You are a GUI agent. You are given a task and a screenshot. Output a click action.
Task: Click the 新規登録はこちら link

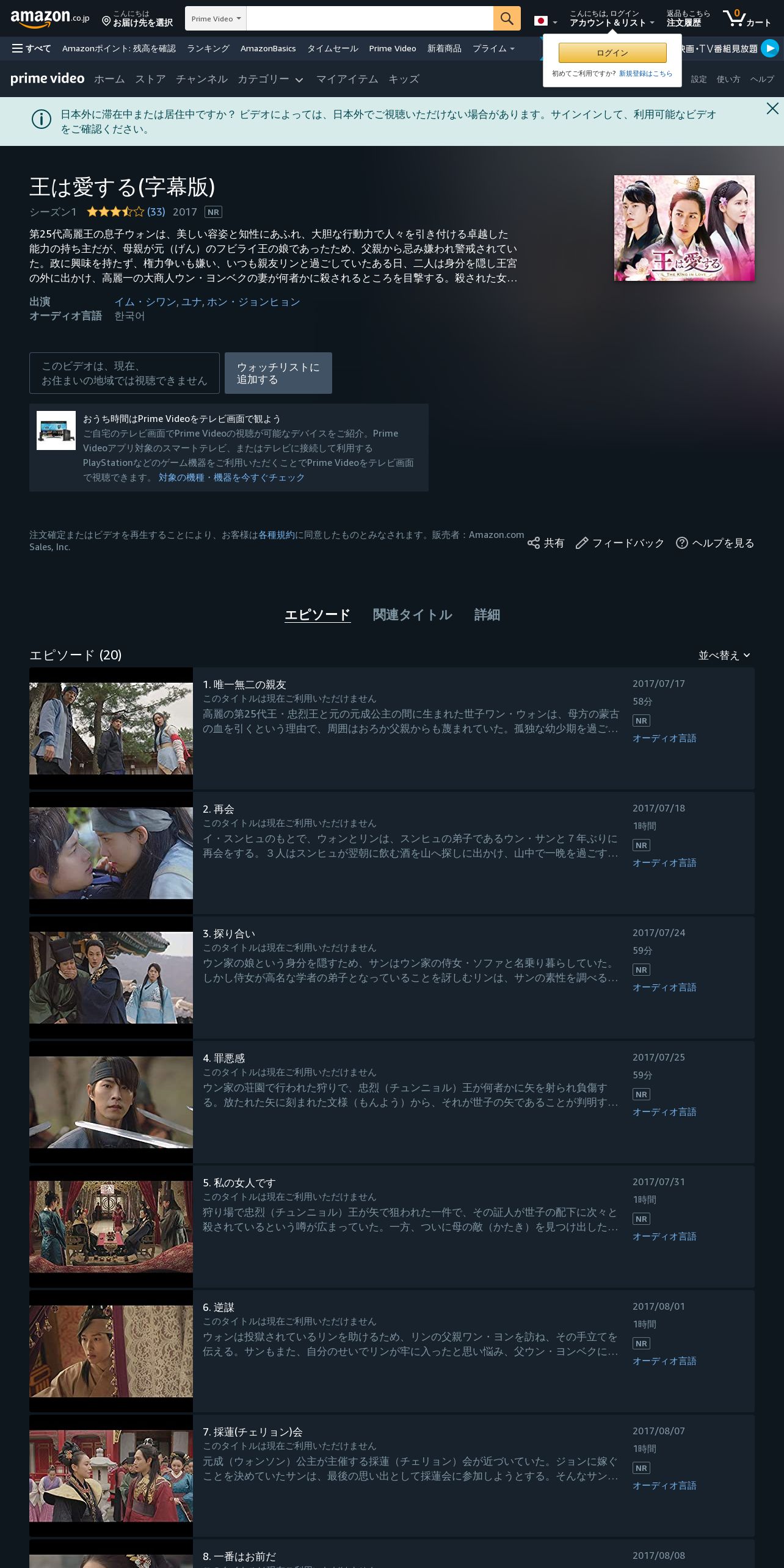(x=645, y=73)
